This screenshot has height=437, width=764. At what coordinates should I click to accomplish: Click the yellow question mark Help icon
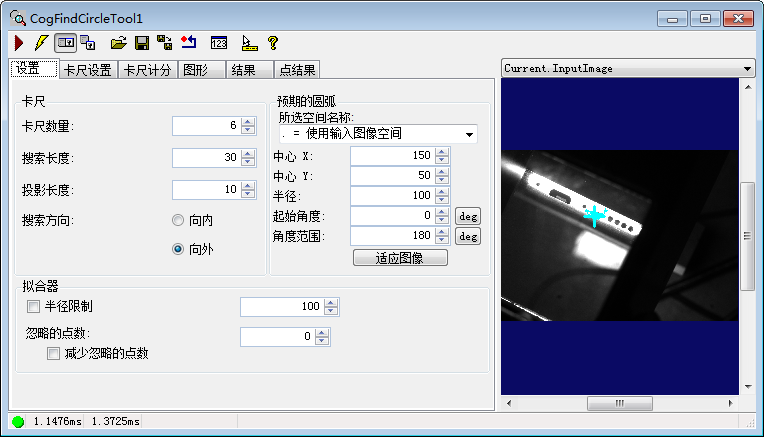pos(272,43)
